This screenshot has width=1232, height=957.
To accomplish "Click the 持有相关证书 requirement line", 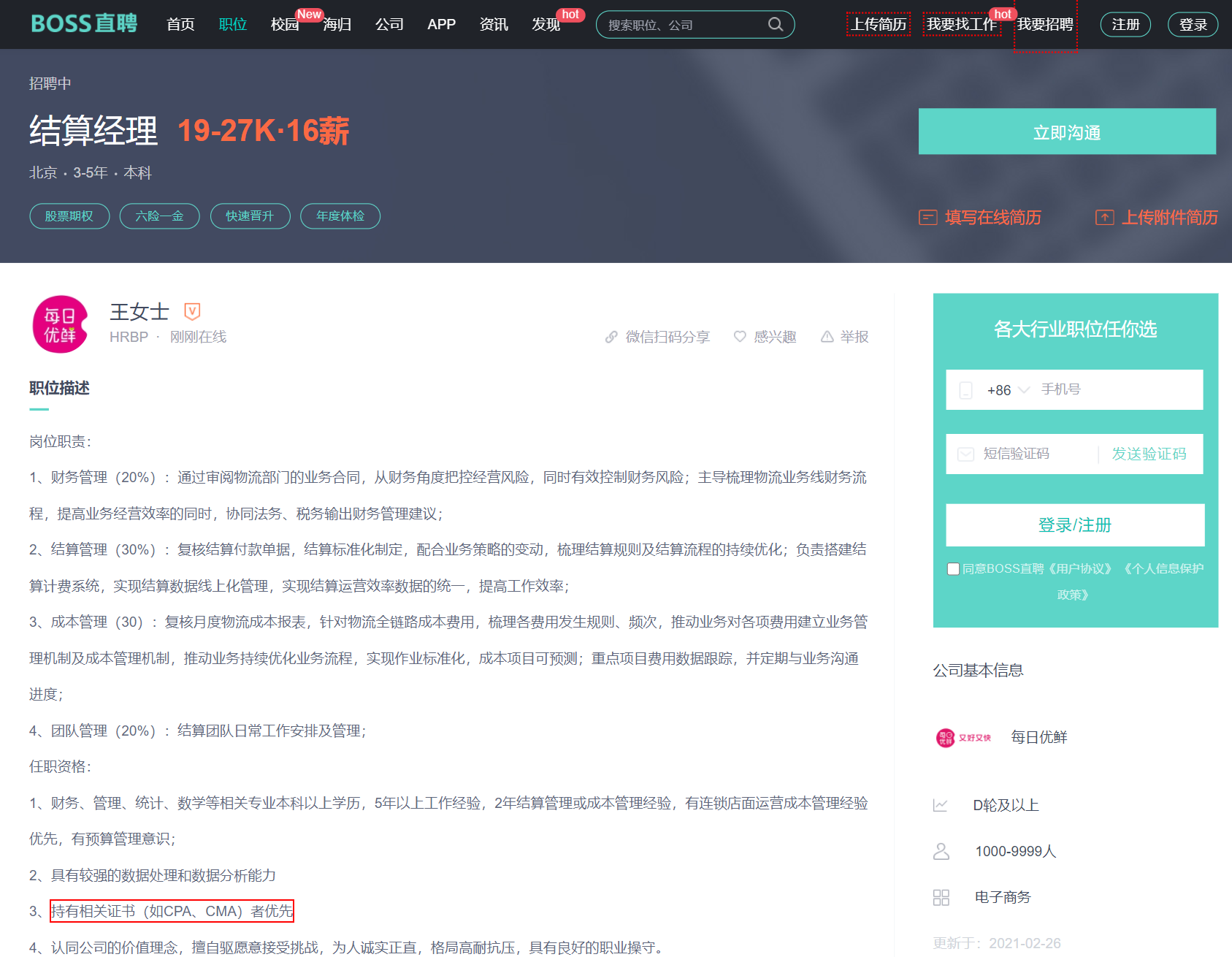I will [x=172, y=911].
